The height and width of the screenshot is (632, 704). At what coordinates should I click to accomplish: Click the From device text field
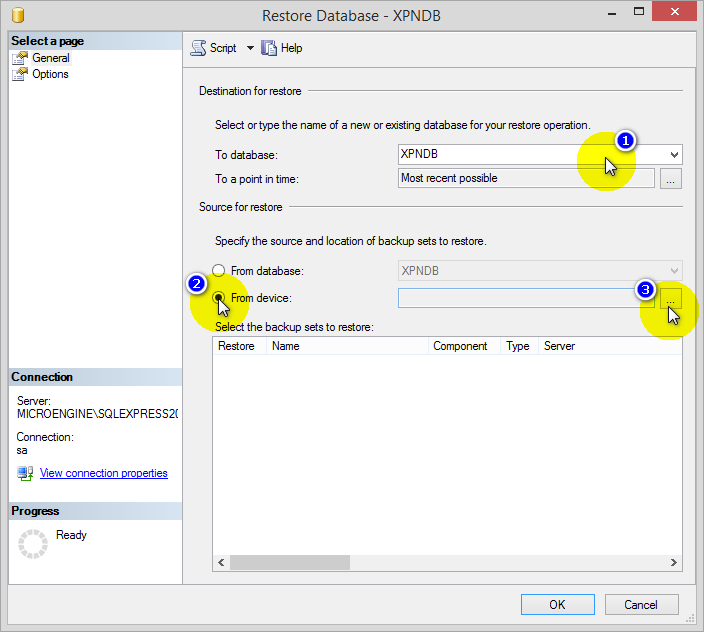tap(525, 298)
